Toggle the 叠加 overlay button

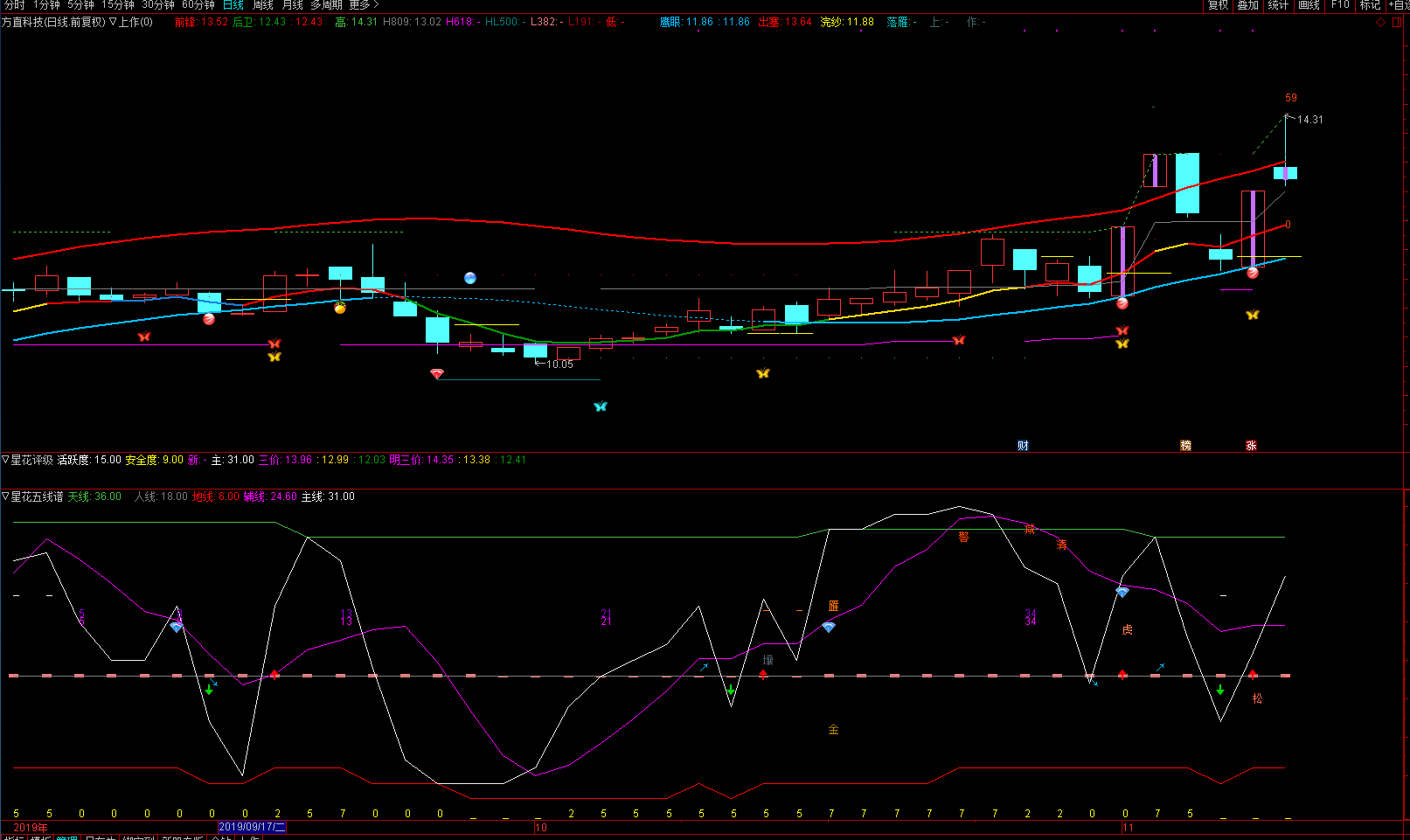pos(1247,5)
